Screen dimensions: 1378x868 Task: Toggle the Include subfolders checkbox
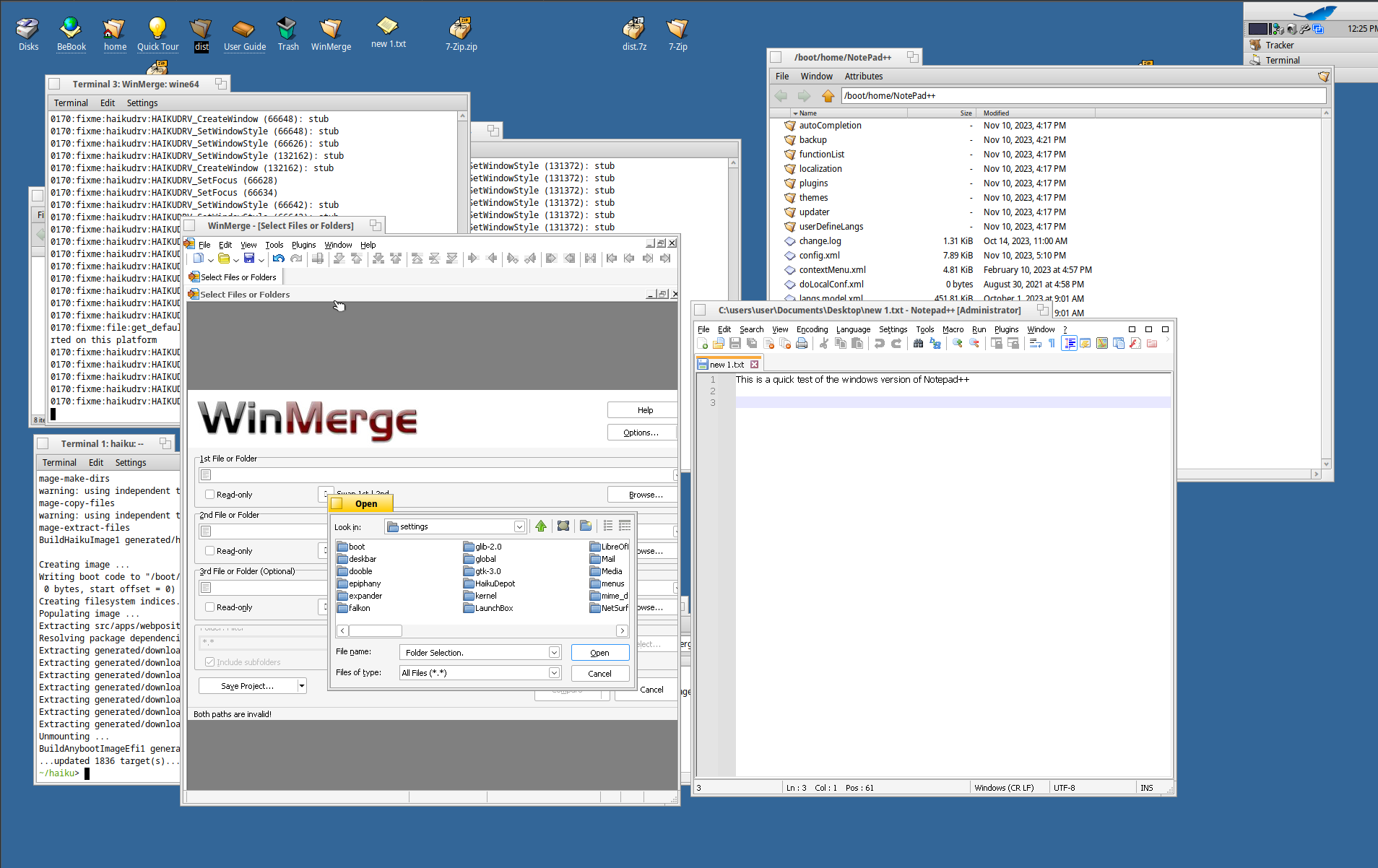(209, 662)
